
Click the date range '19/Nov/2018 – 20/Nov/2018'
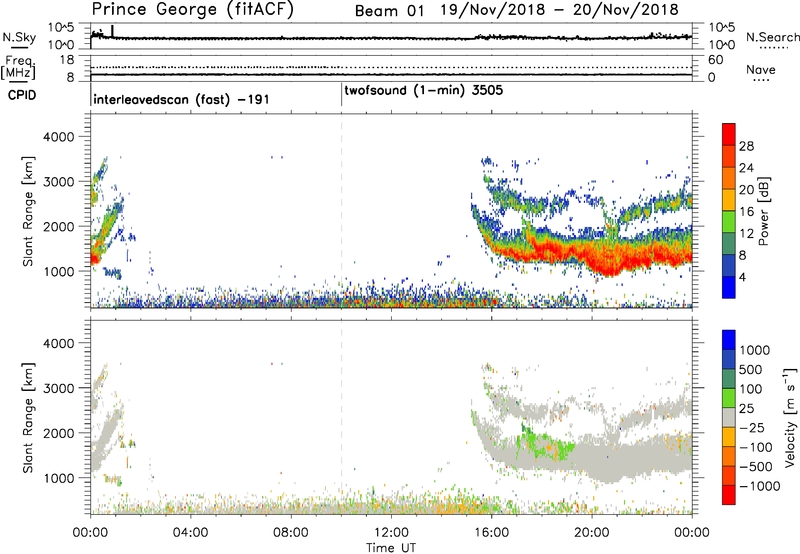560,10
